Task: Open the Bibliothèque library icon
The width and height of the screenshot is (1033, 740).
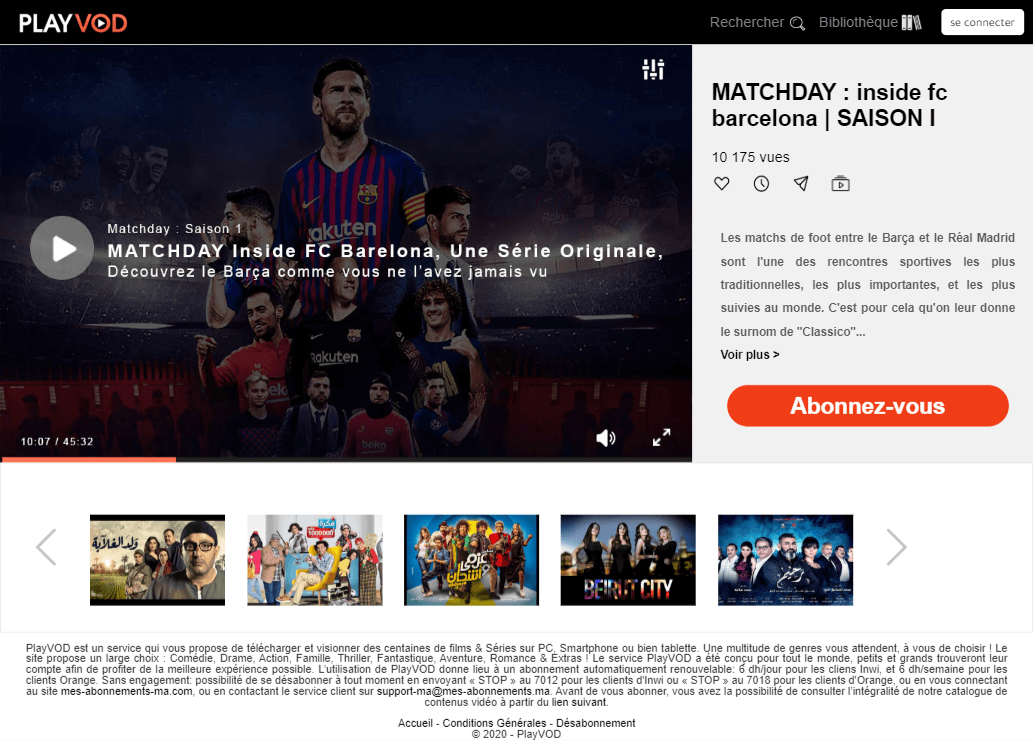Action: [x=912, y=22]
